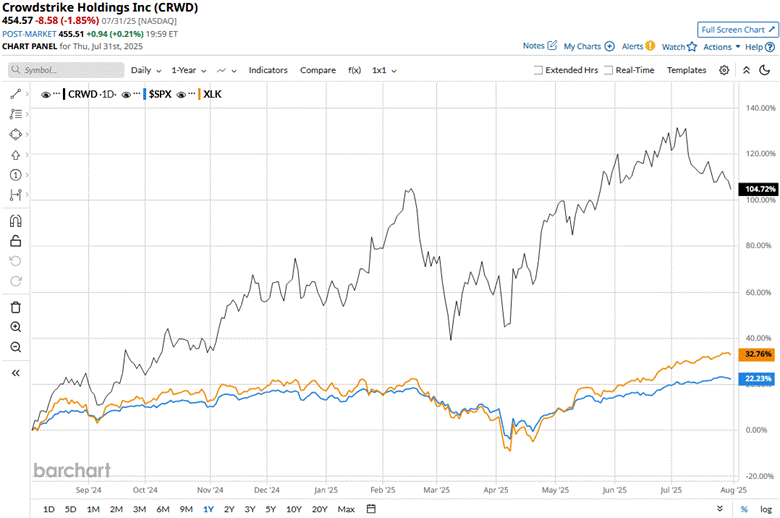
Task: Toggle visibility of the $SPX series
Action: pos(126,95)
